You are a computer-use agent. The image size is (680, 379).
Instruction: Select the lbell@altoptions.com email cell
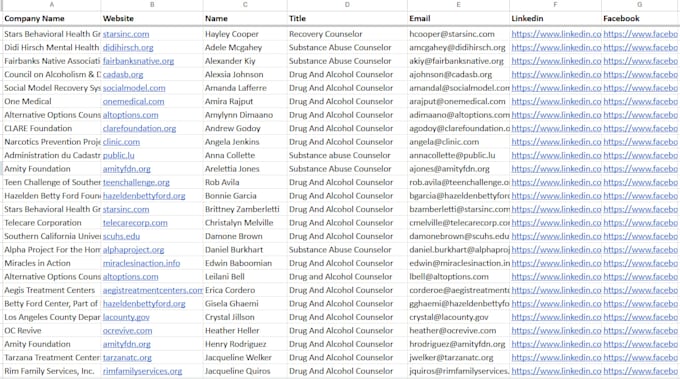pyautogui.click(x=458, y=276)
